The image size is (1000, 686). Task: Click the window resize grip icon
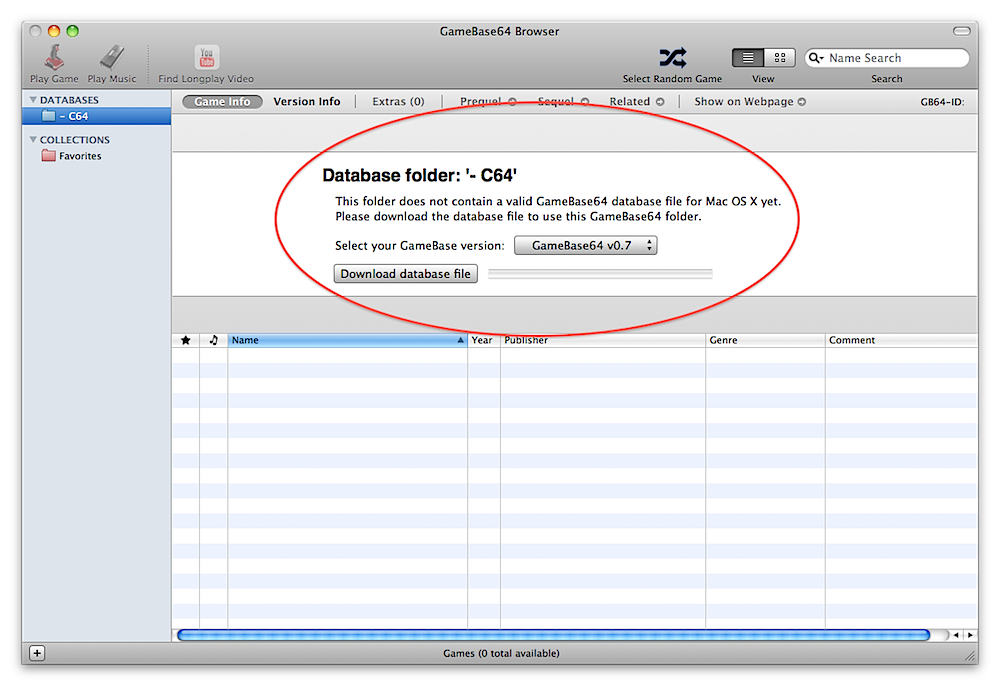tap(970, 655)
